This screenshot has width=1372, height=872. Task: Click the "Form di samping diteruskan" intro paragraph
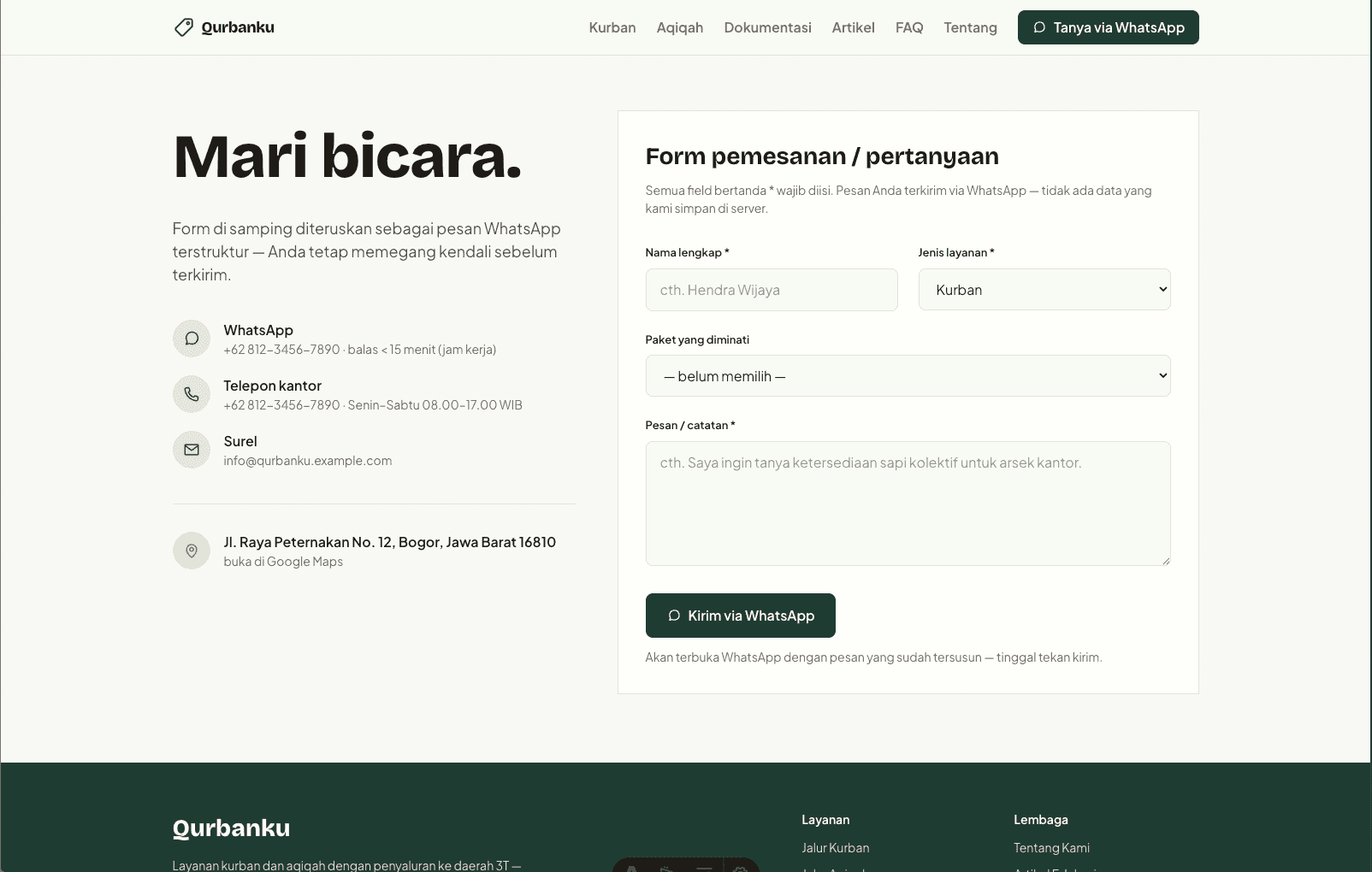coord(367,252)
